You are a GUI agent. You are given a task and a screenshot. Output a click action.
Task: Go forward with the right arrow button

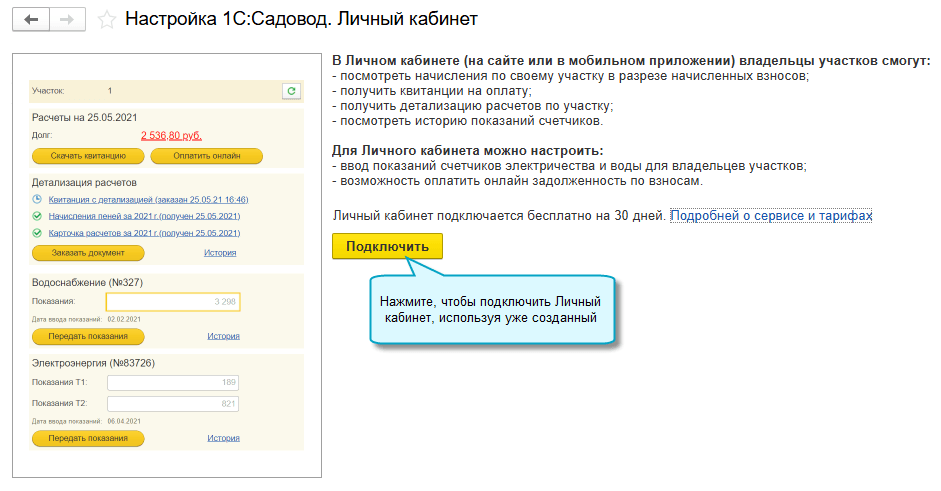pyautogui.click(x=67, y=19)
